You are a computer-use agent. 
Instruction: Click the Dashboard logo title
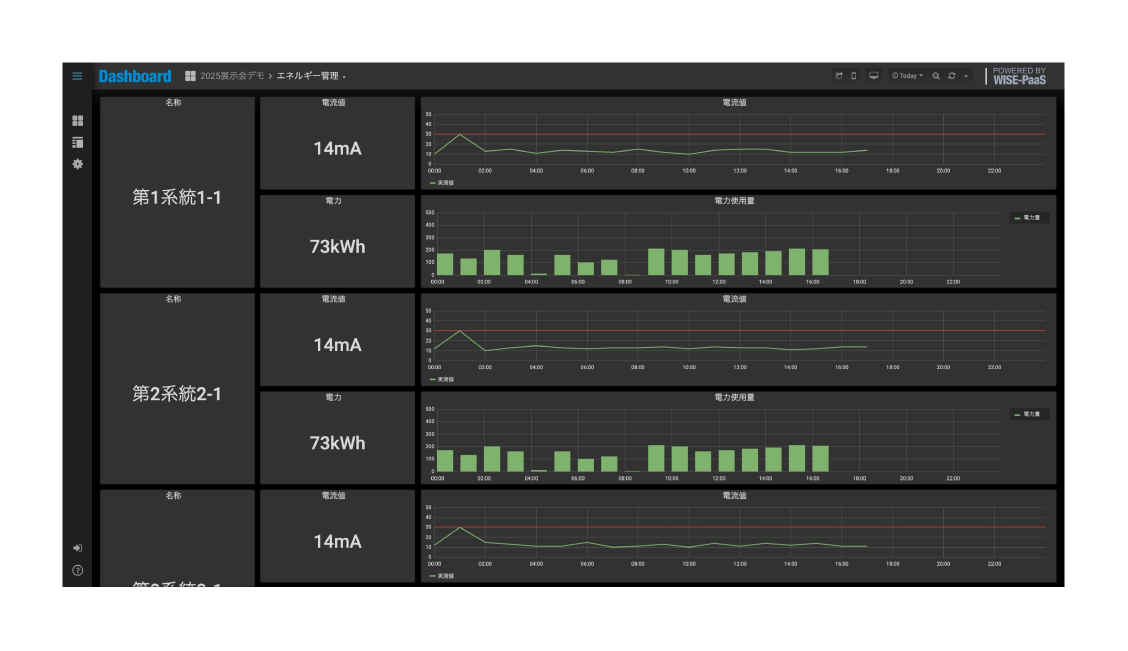pos(135,76)
